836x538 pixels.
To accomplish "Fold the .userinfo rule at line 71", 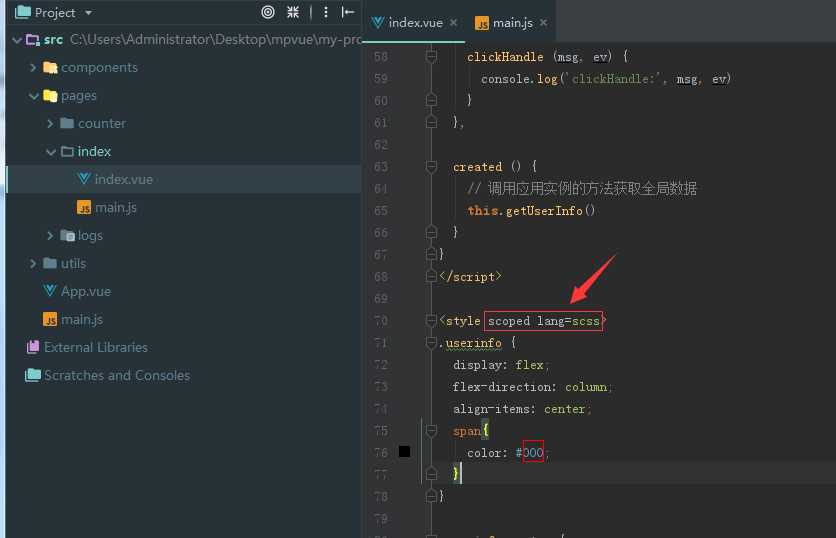I will point(431,342).
